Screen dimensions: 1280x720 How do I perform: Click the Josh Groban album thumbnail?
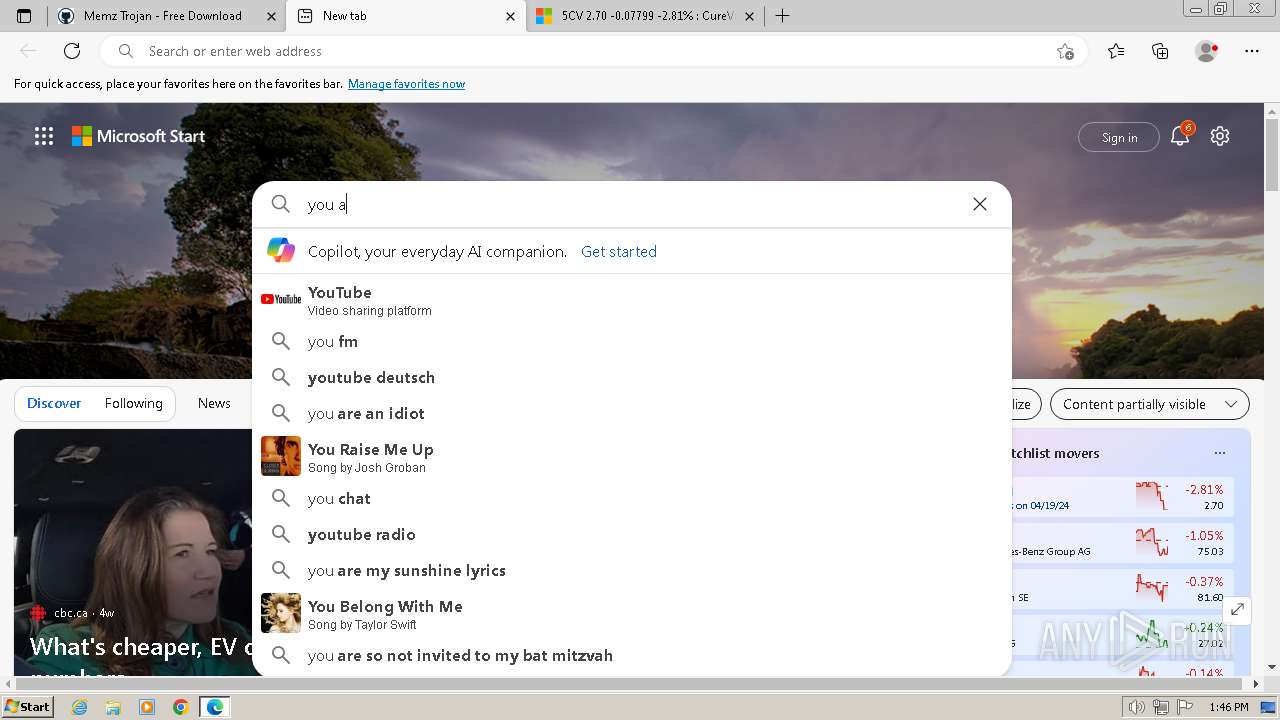[x=281, y=456]
